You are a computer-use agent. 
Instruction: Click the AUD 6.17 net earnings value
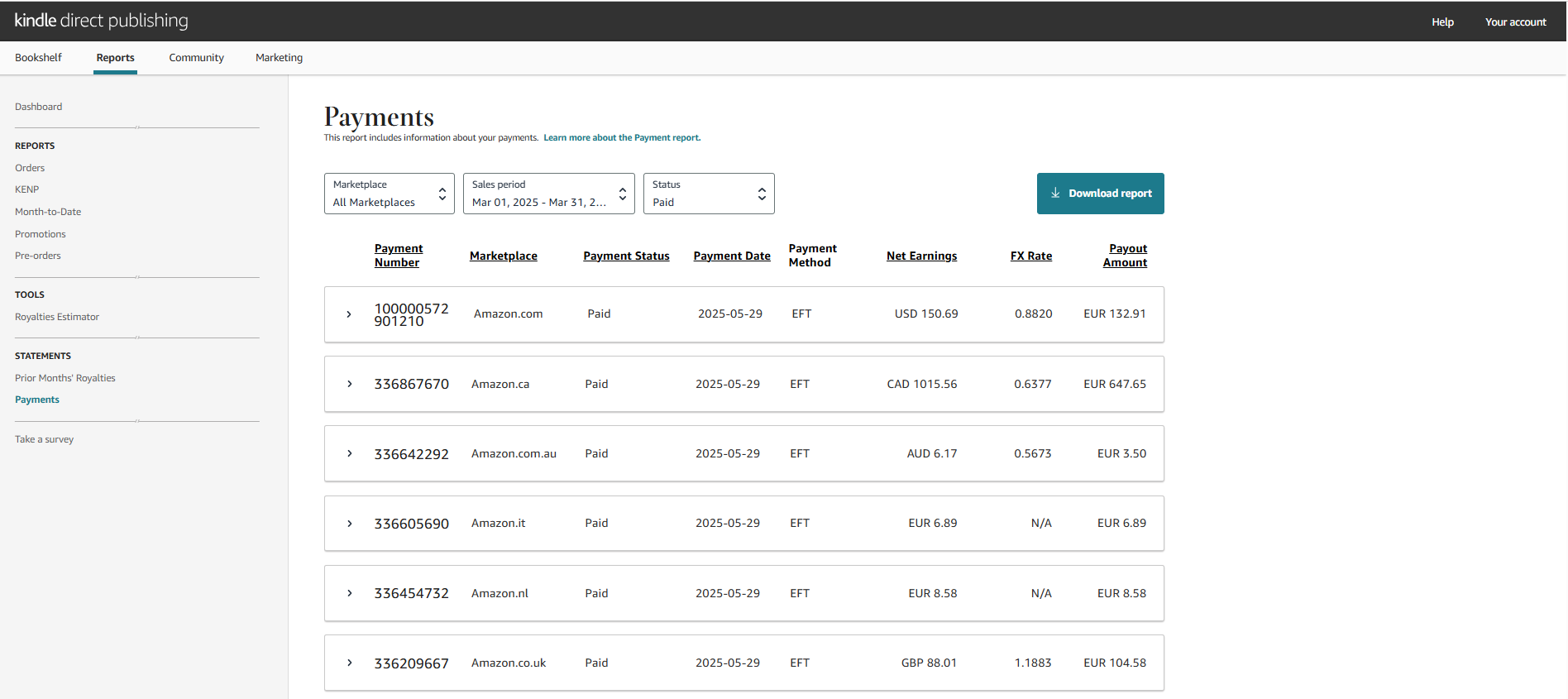[x=932, y=453]
